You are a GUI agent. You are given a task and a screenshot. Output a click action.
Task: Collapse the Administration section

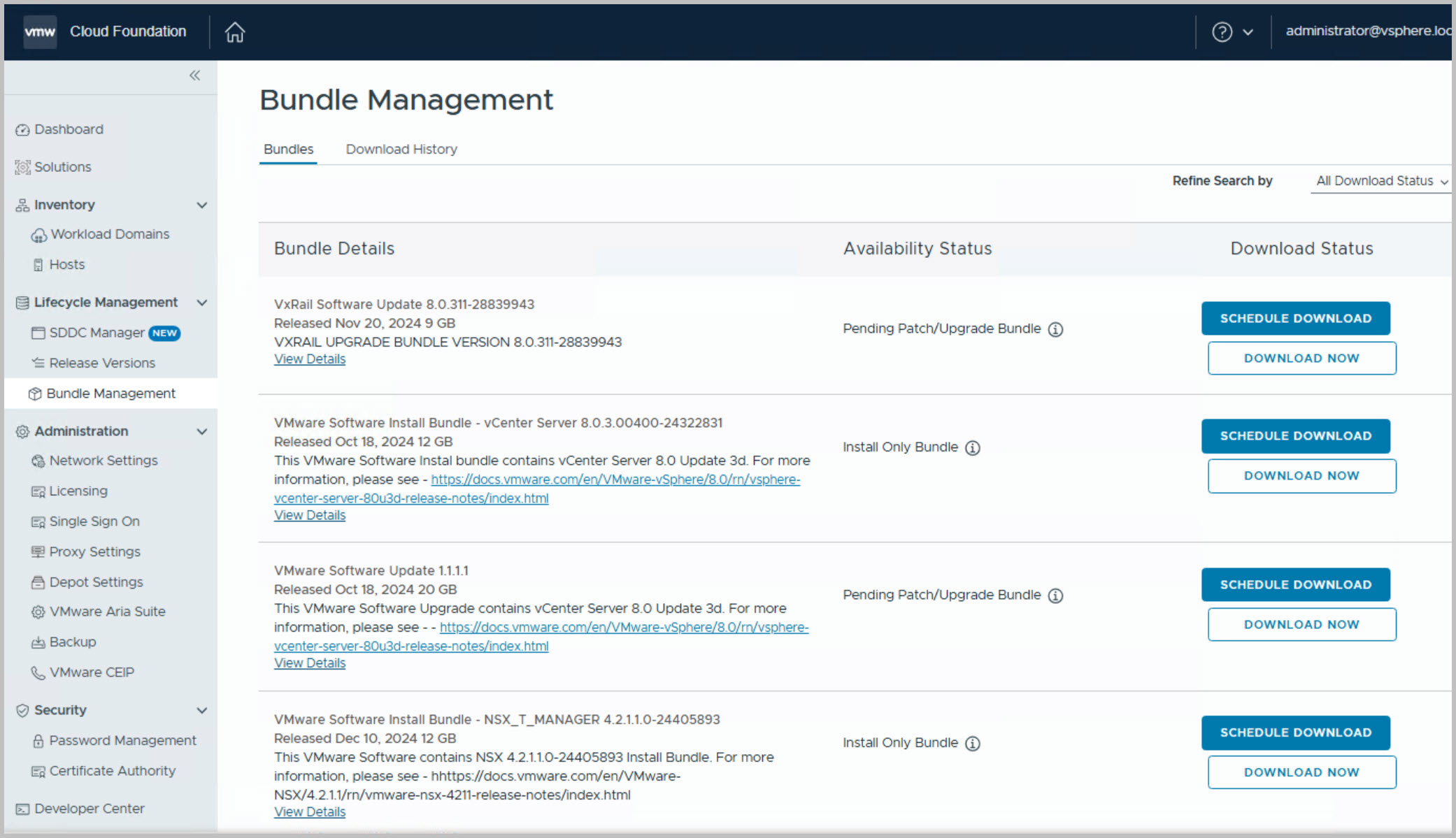(x=202, y=432)
